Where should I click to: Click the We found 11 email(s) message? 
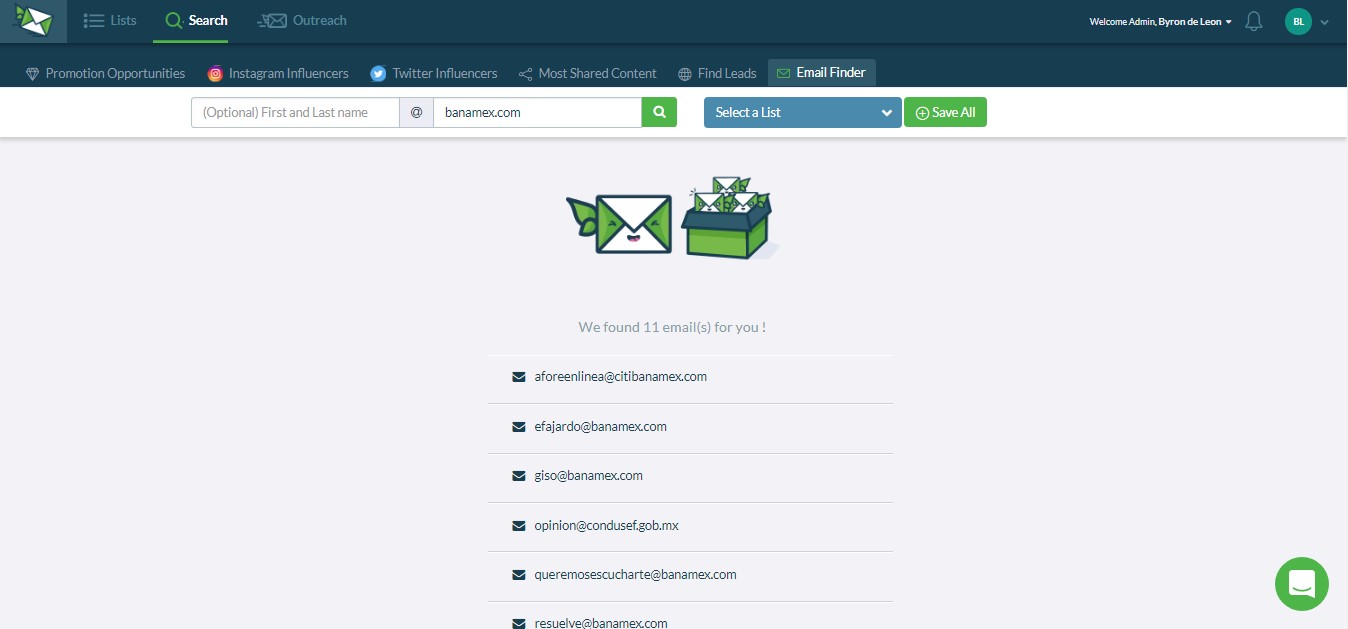[672, 327]
